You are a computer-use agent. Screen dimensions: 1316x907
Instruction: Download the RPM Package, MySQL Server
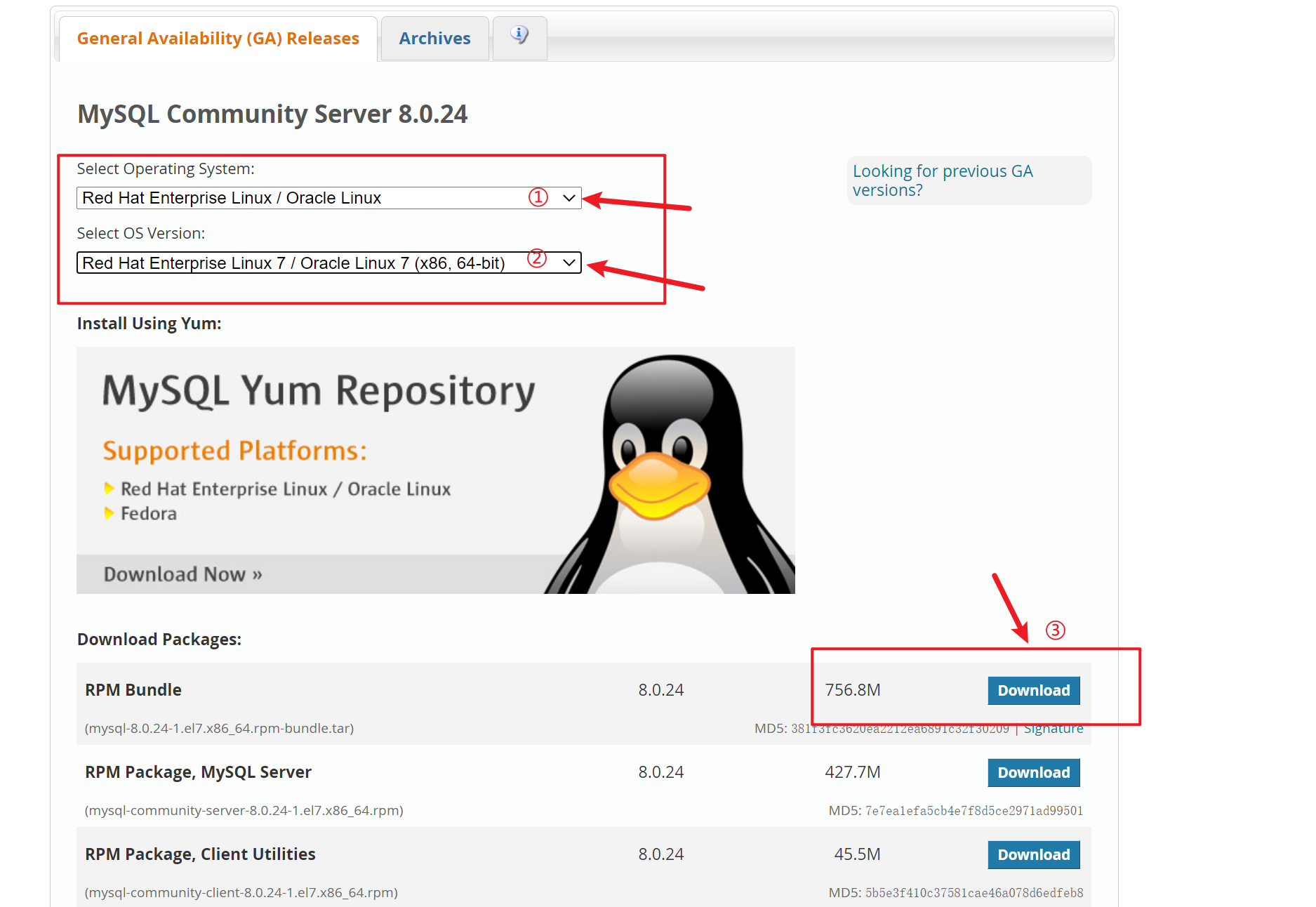point(1034,773)
